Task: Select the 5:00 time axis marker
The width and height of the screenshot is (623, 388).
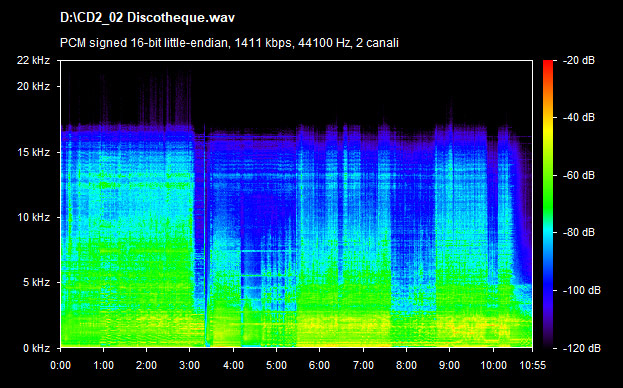Action: pos(277,365)
